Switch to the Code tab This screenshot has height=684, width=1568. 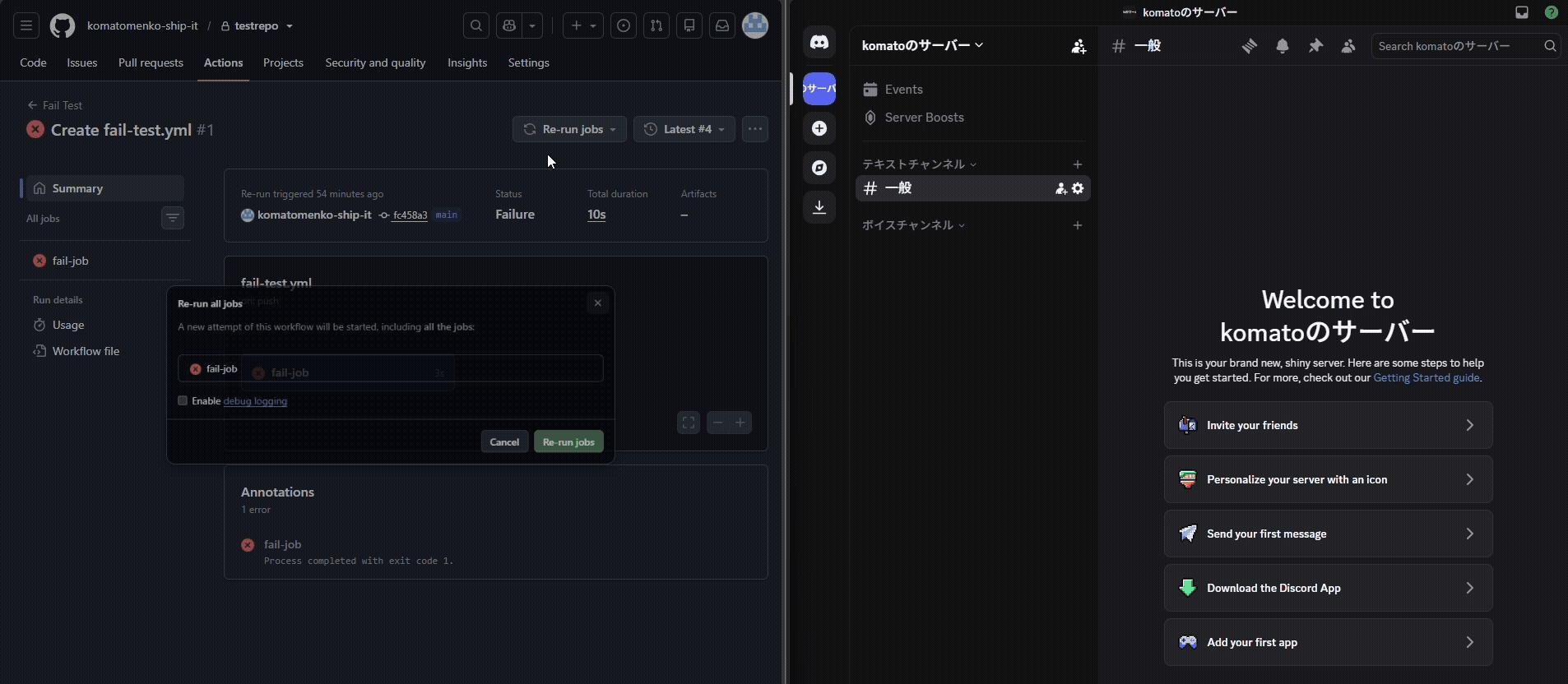(x=33, y=62)
